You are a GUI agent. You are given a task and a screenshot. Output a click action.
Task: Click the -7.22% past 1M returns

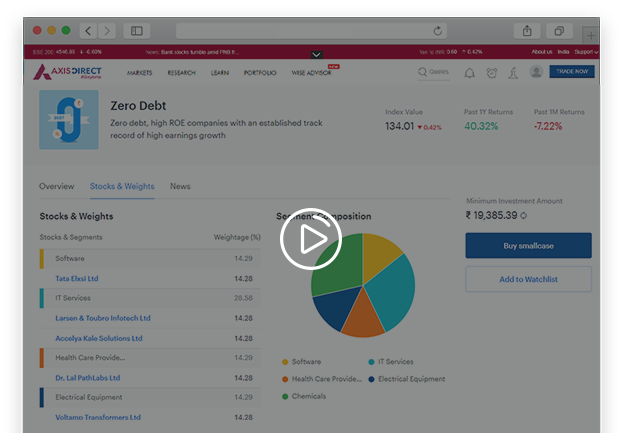548,126
